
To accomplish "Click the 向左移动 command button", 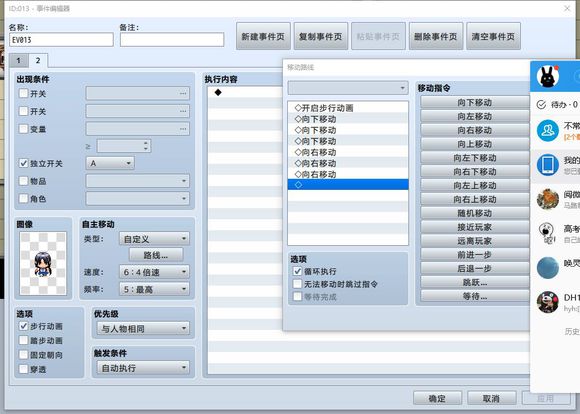I will (475, 116).
